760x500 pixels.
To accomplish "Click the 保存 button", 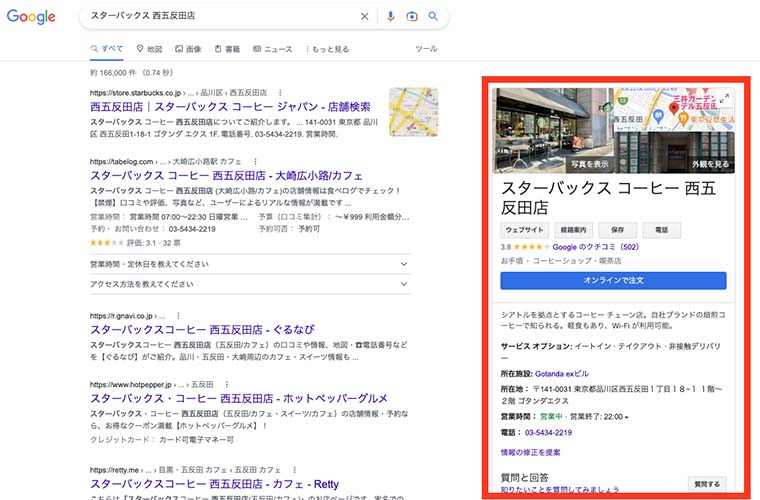I will click(x=617, y=230).
